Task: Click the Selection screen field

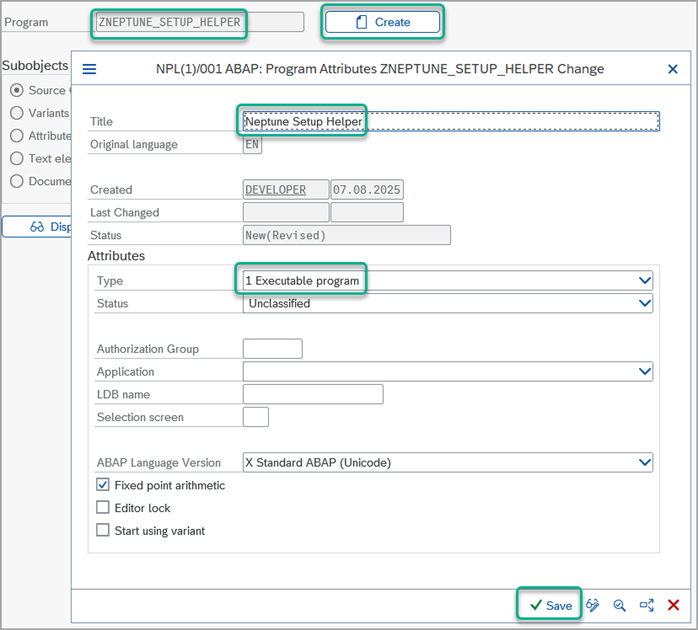Action: click(x=256, y=417)
